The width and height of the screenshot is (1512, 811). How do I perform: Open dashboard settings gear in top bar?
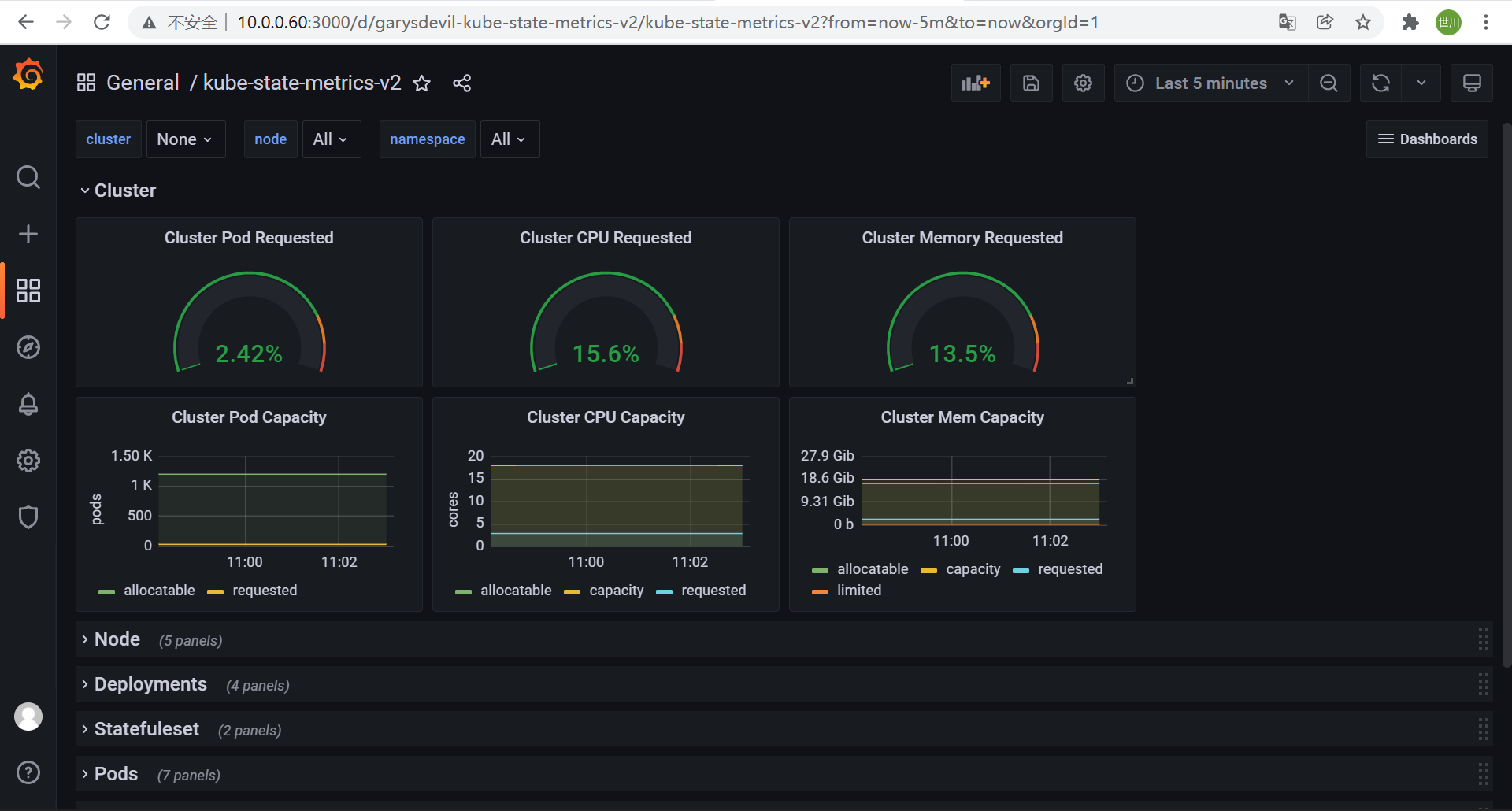point(1084,83)
